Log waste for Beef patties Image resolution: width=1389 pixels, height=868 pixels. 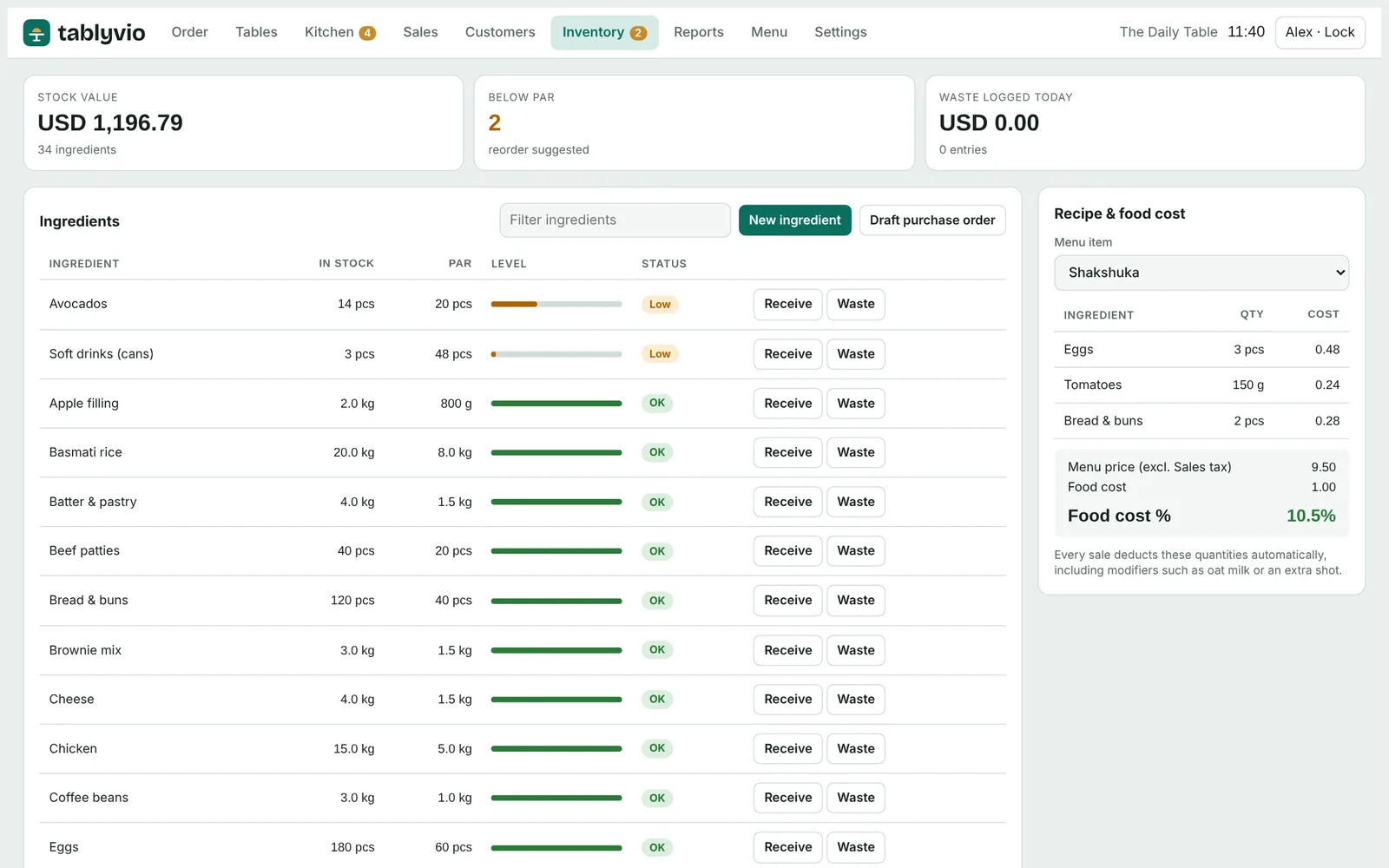[x=855, y=550]
